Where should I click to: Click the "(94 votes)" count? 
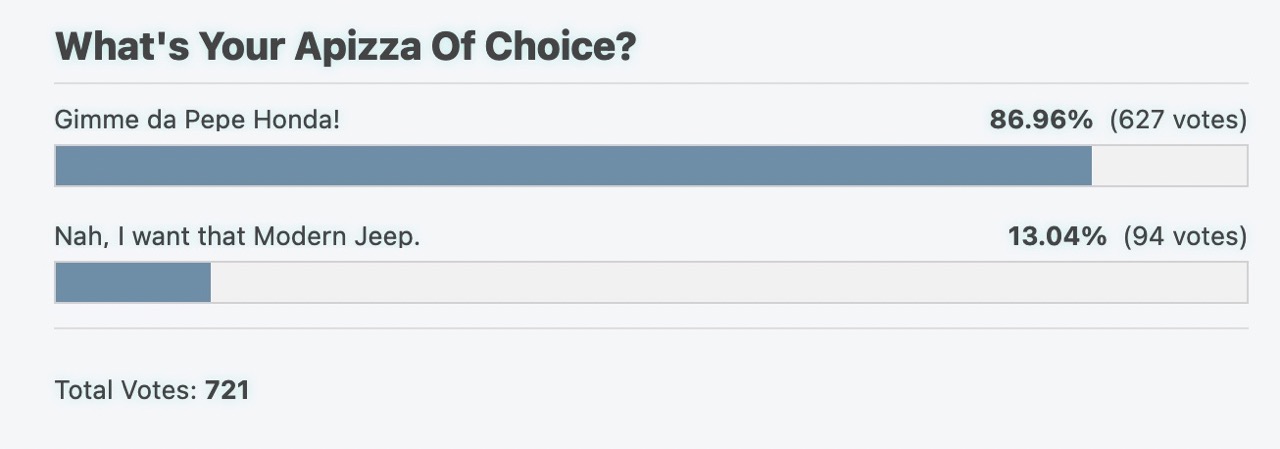pyautogui.click(x=1185, y=237)
